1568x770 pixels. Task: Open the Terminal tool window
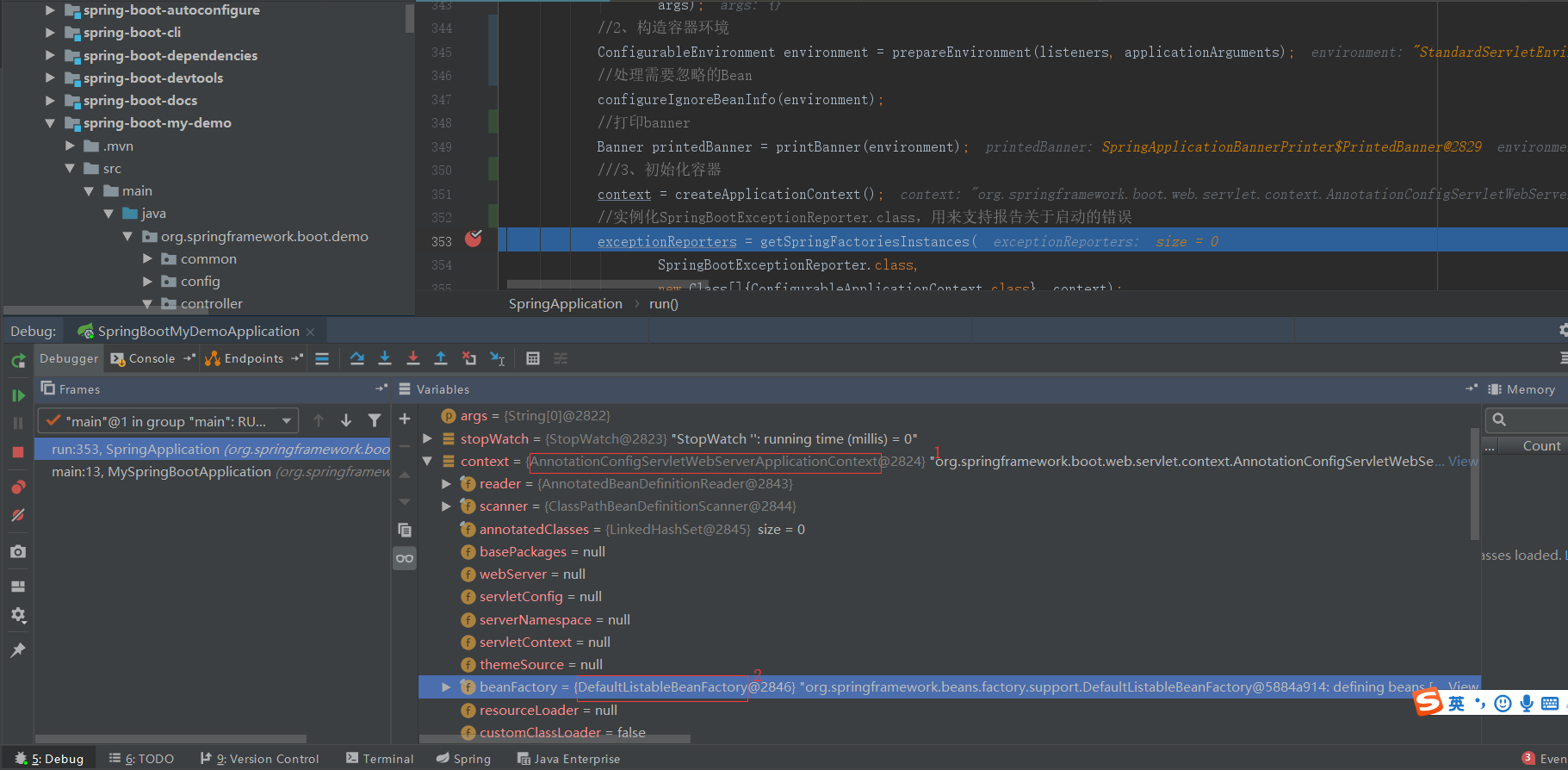point(380,759)
